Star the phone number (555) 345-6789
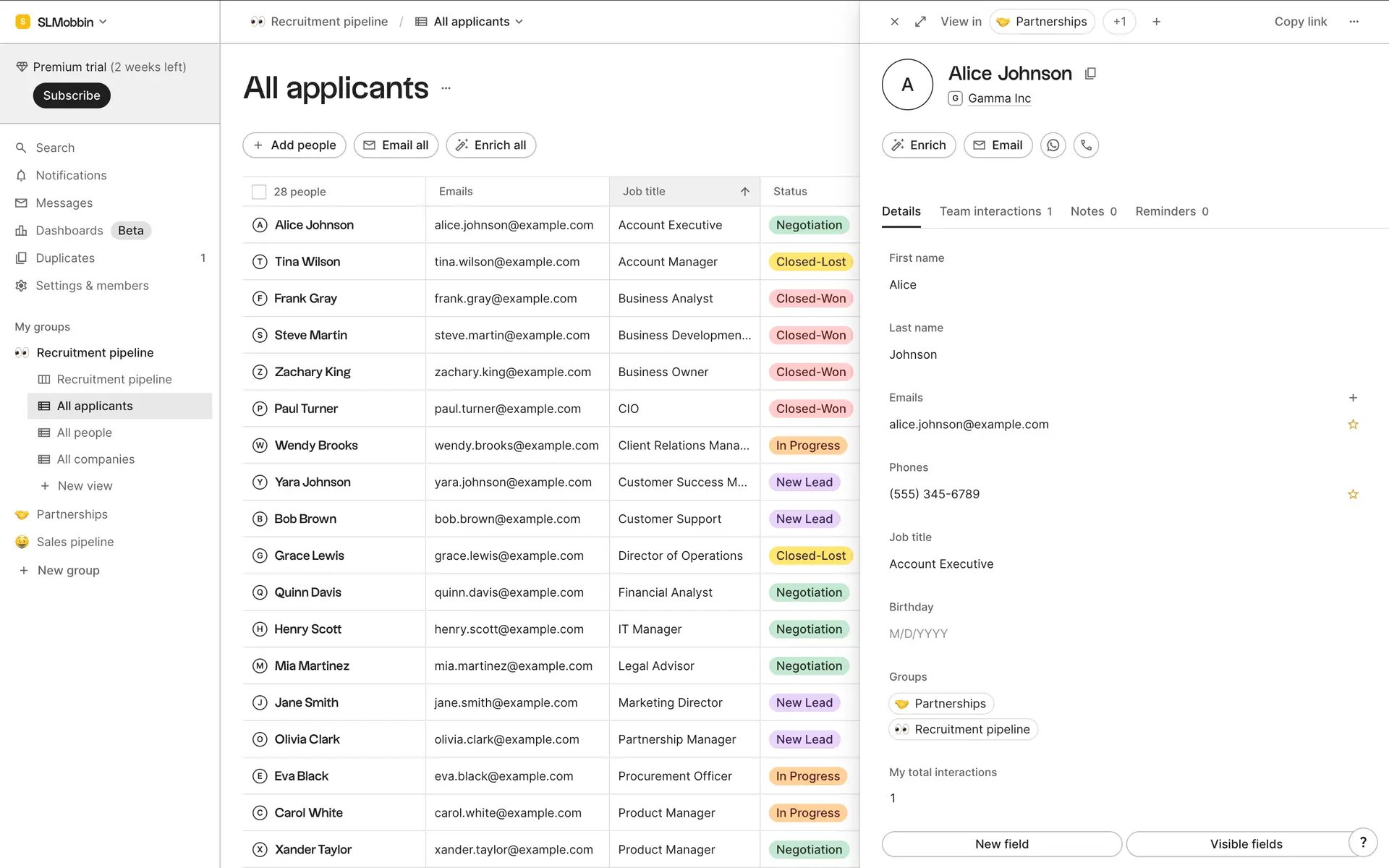Screen dimensions: 1389x868 pyautogui.click(x=1352, y=494)
